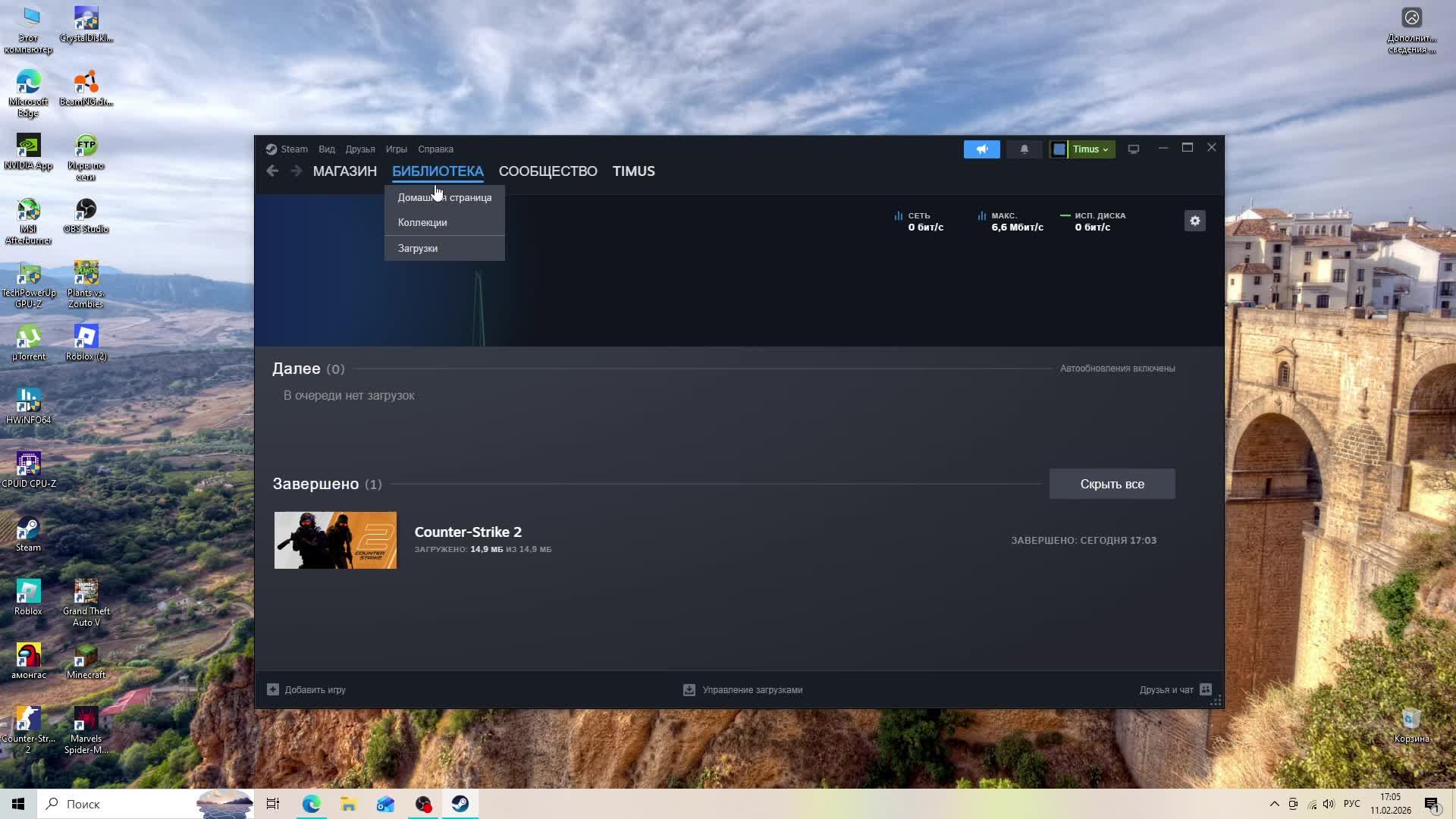The width and height of the screenshot is (1456, 819).
Task: Open the Вид menu
Action: [326, 149]
